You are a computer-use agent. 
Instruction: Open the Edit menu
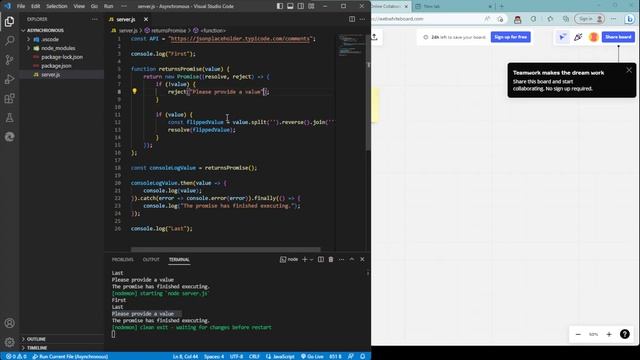[36, 6]
